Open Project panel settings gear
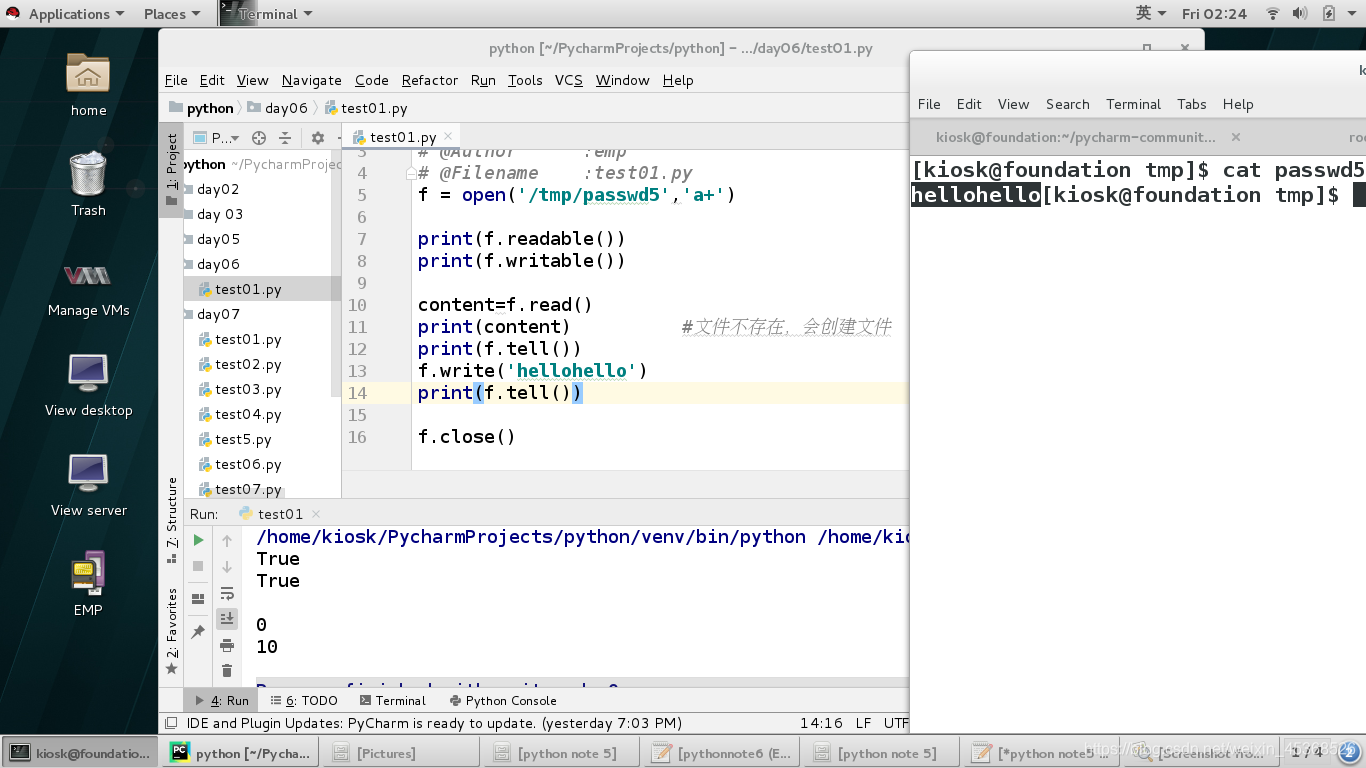Viewport: 1366px width, 768px height. 318,138
